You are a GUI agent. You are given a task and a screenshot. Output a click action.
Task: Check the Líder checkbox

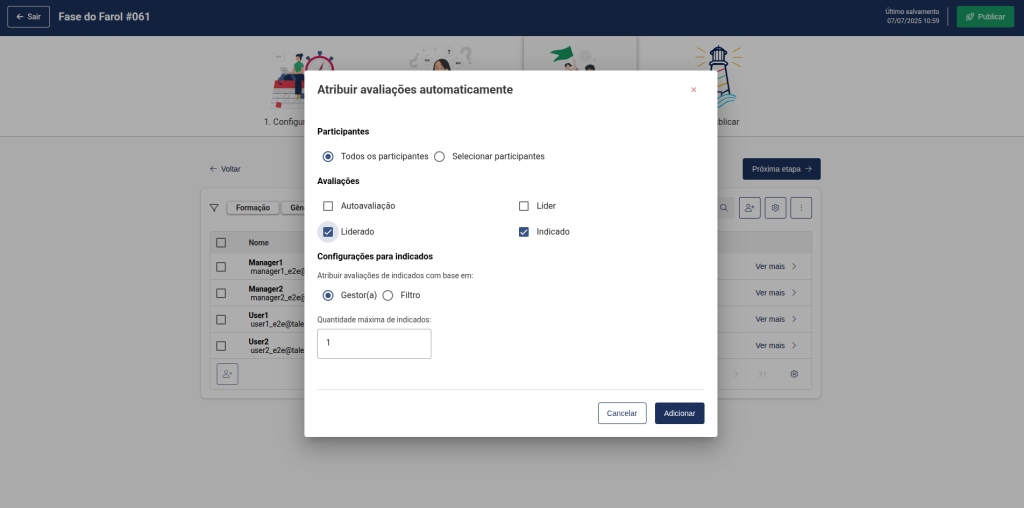tap(523, 206)
